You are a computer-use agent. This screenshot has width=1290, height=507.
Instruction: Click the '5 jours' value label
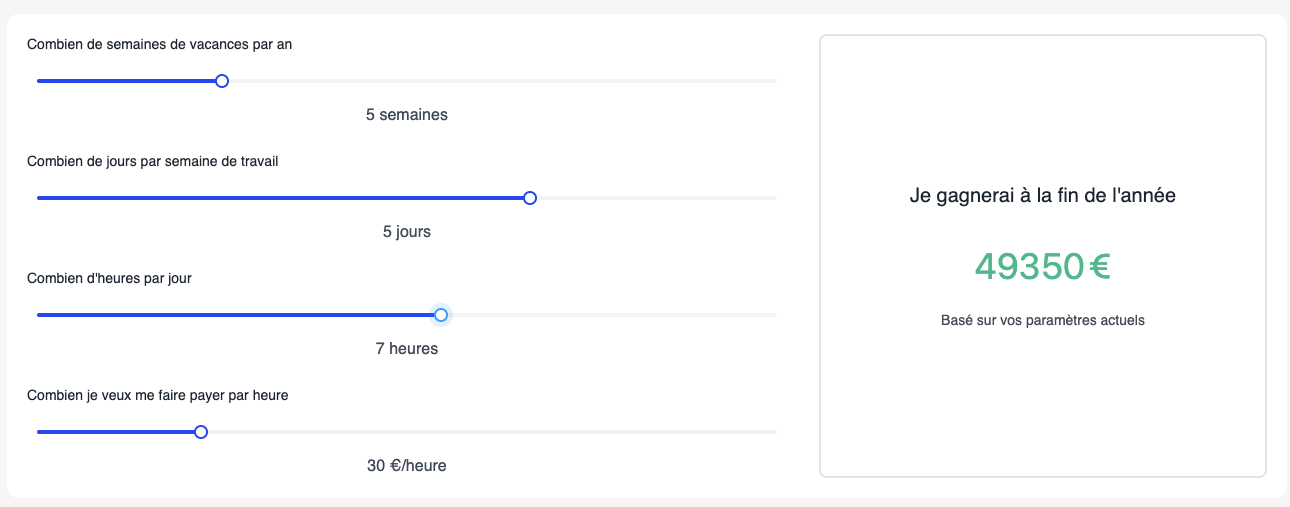coord(406,231)
